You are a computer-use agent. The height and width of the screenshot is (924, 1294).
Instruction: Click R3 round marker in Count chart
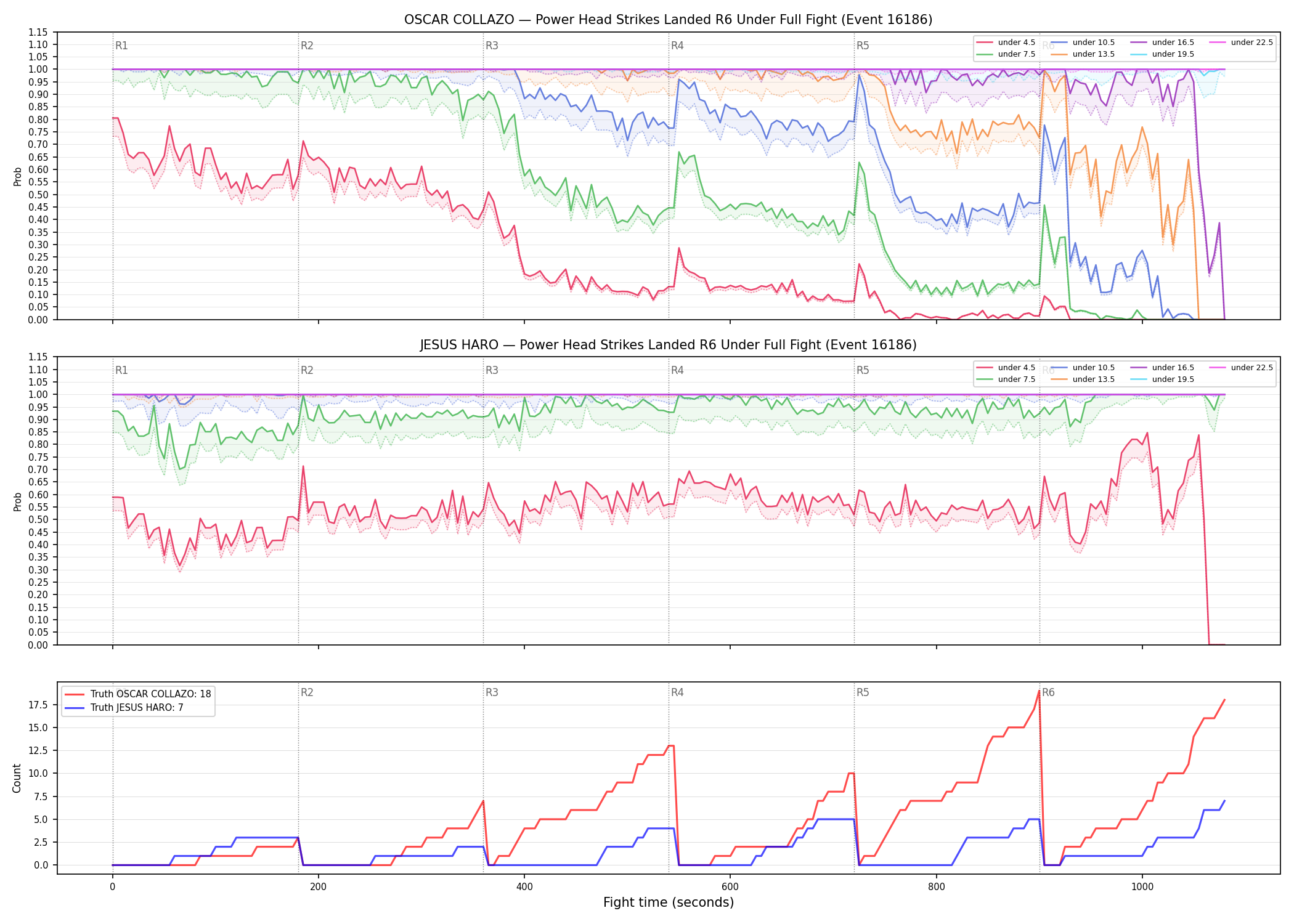pyautogui.click(x=492, y=692)
